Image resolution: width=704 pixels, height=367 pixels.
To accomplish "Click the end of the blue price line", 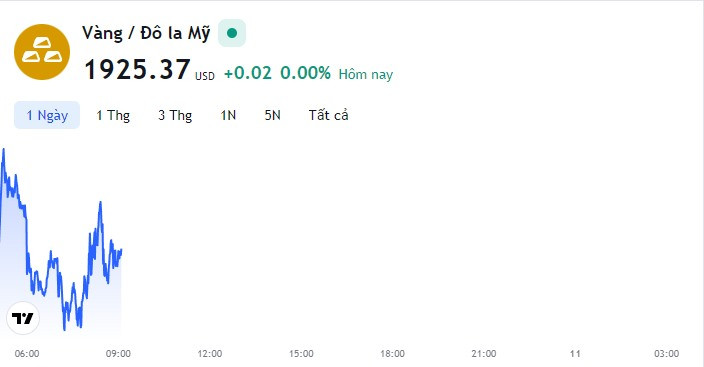I will click(x=121, y=250).
